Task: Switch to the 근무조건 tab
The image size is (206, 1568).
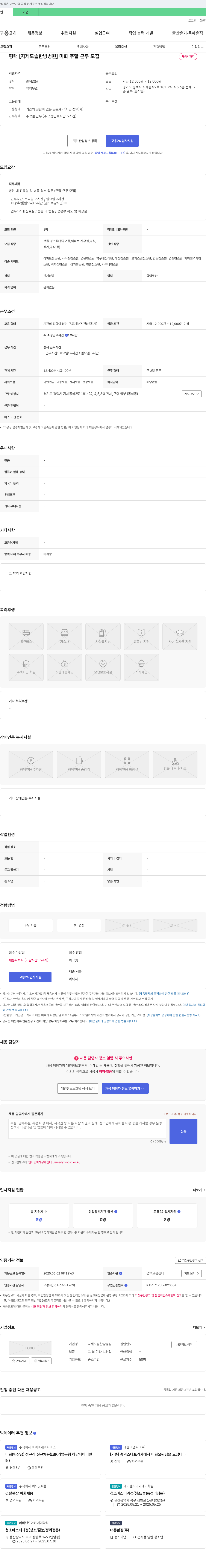Action: pos(44,47)
